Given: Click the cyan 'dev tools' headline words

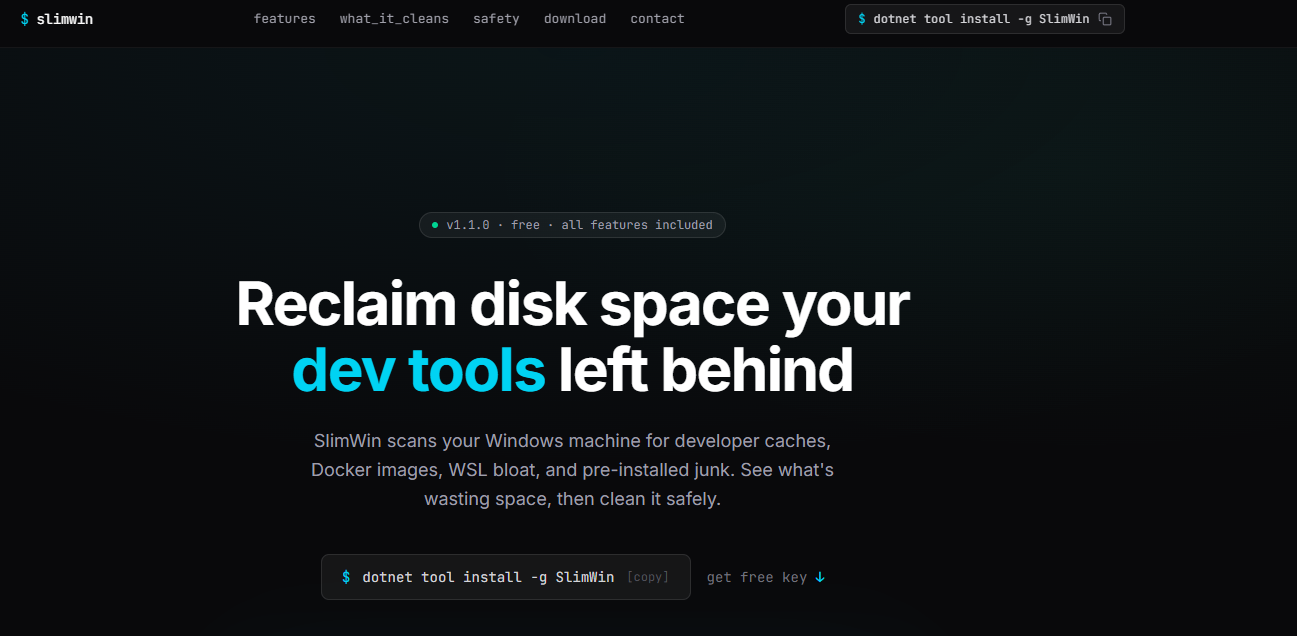Looking at the screenshot, I should [x=418, y=370].
